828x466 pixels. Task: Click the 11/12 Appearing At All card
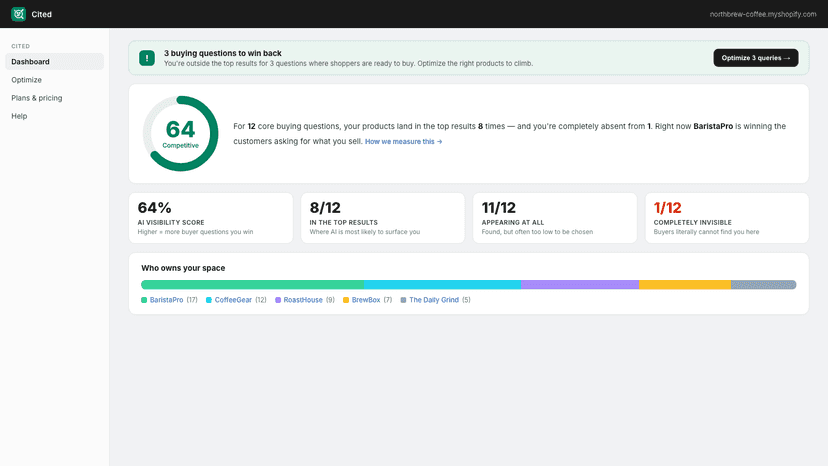[x=555, y=218]
